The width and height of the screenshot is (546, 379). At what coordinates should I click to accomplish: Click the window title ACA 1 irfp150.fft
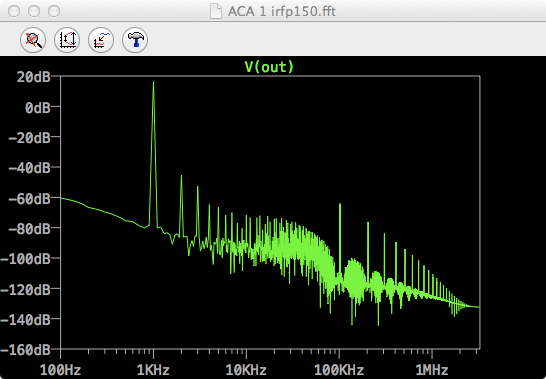(282, 11)
